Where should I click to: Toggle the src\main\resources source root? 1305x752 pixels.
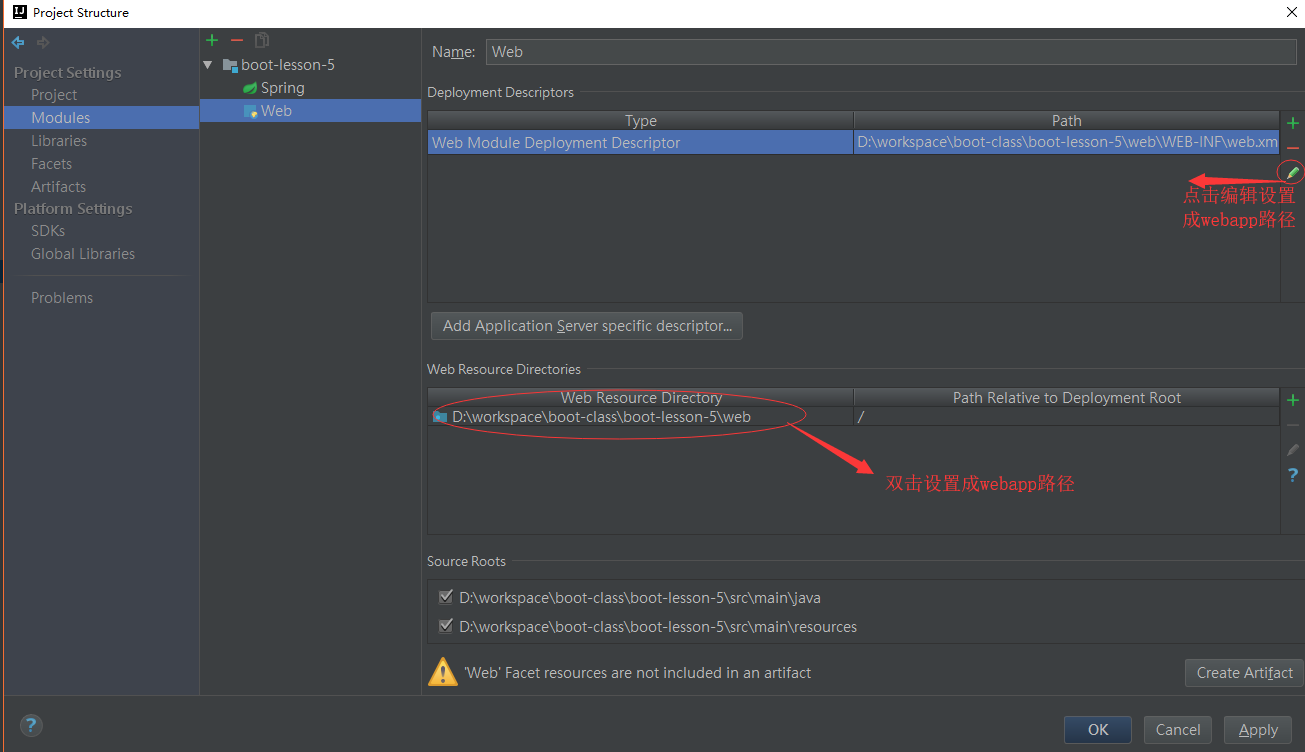(446, 626)
